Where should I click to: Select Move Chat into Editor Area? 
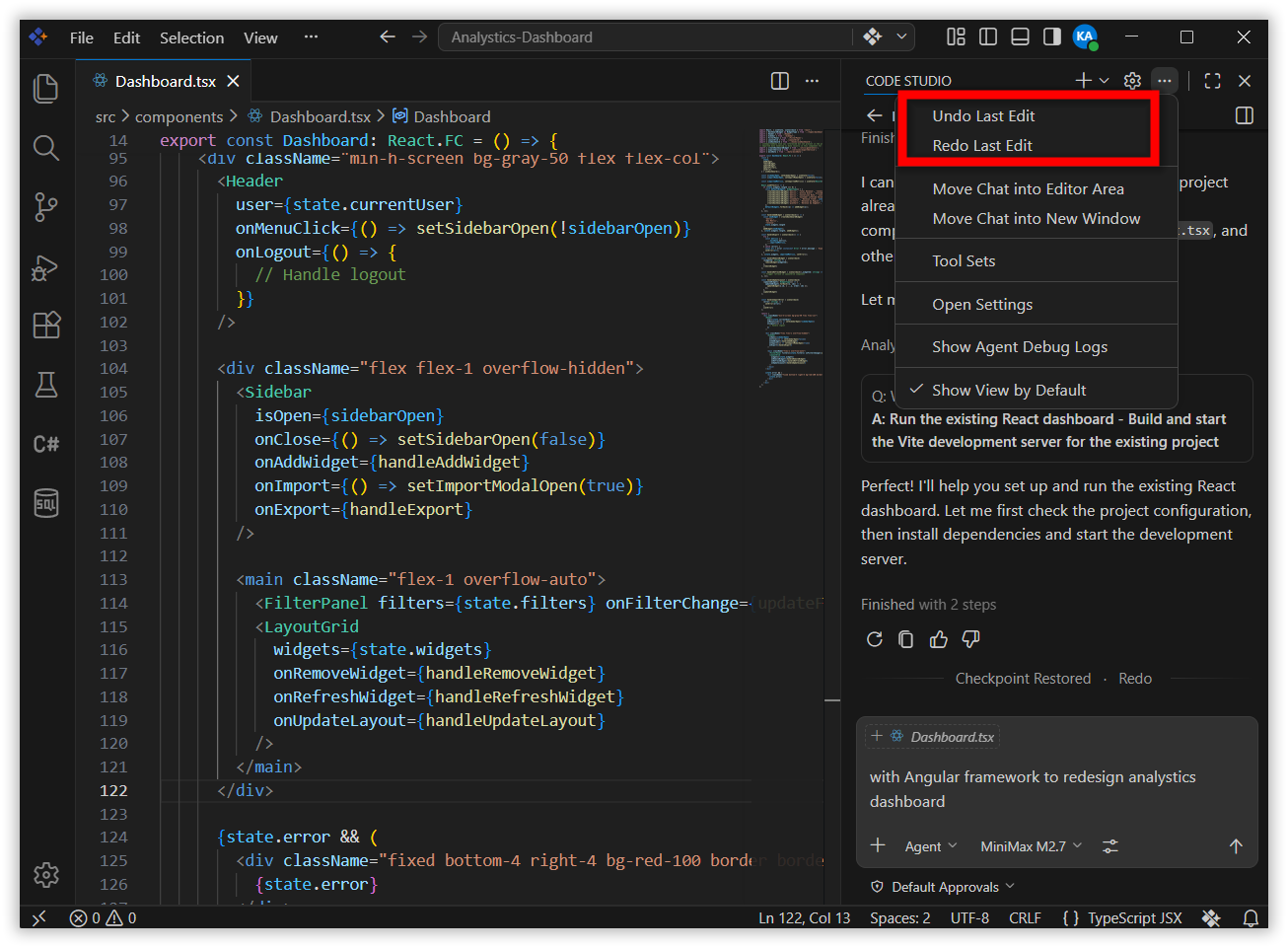click(1037, 189)
